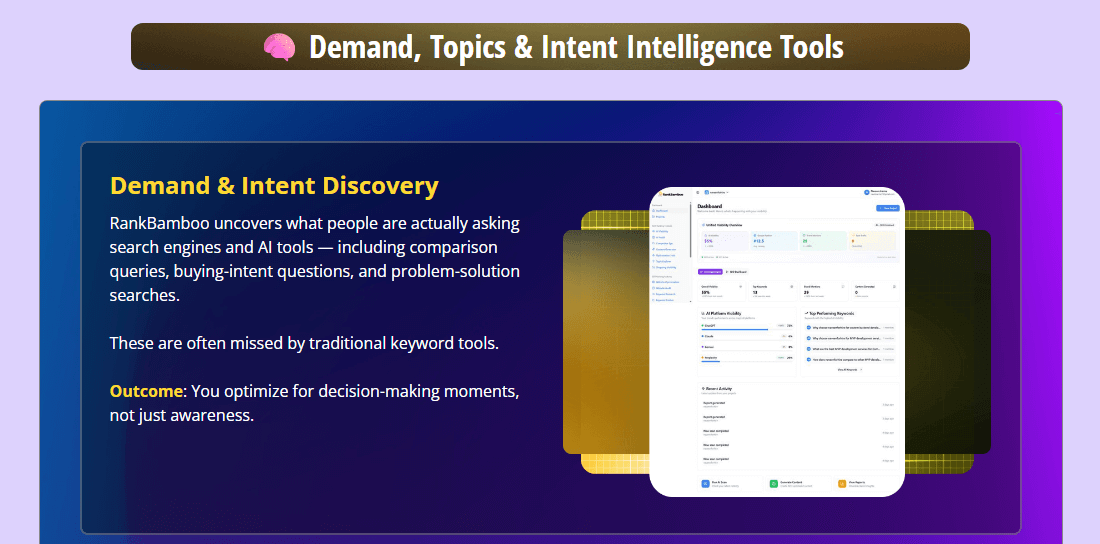Select the purple active dashboard tab
The height and width of the screenshot is (544, 1100).
pos(710,271)
